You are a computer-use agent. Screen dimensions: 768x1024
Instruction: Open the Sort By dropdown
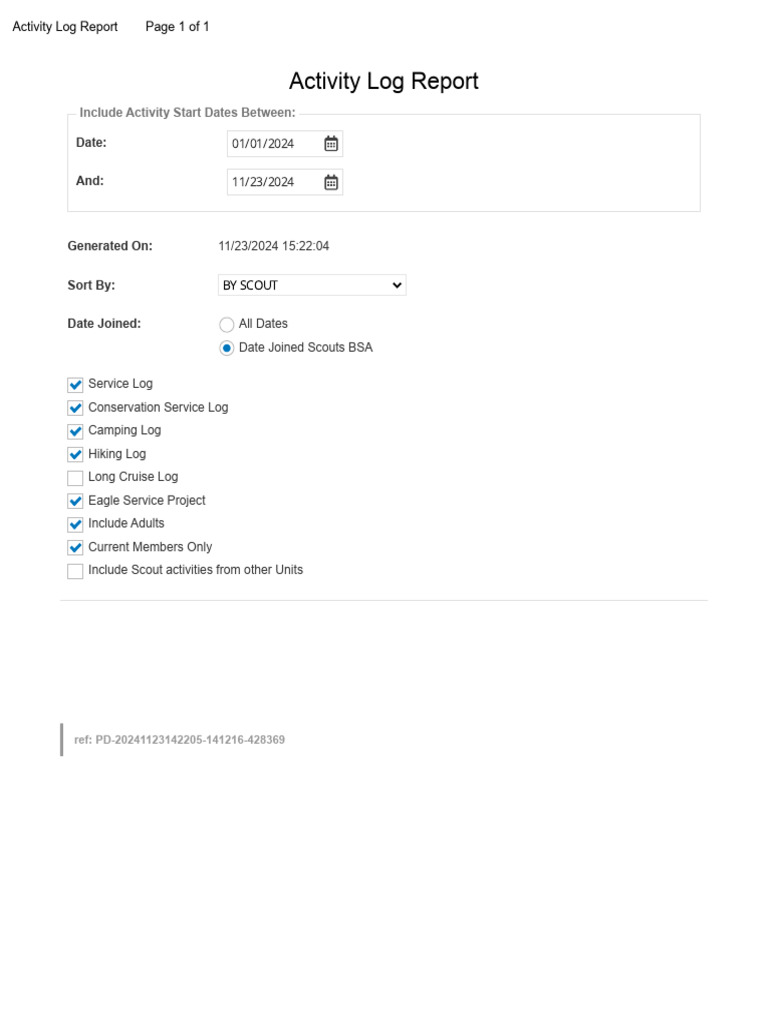coord(312,285)
